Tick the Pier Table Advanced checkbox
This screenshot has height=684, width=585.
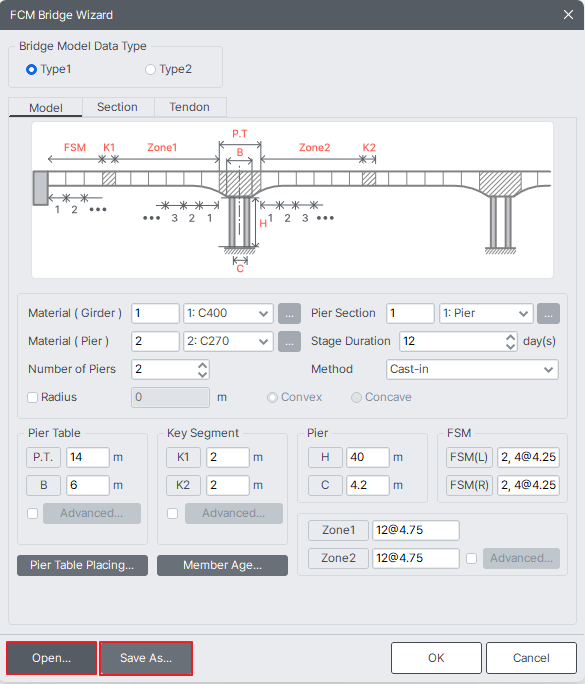(33, 513)
